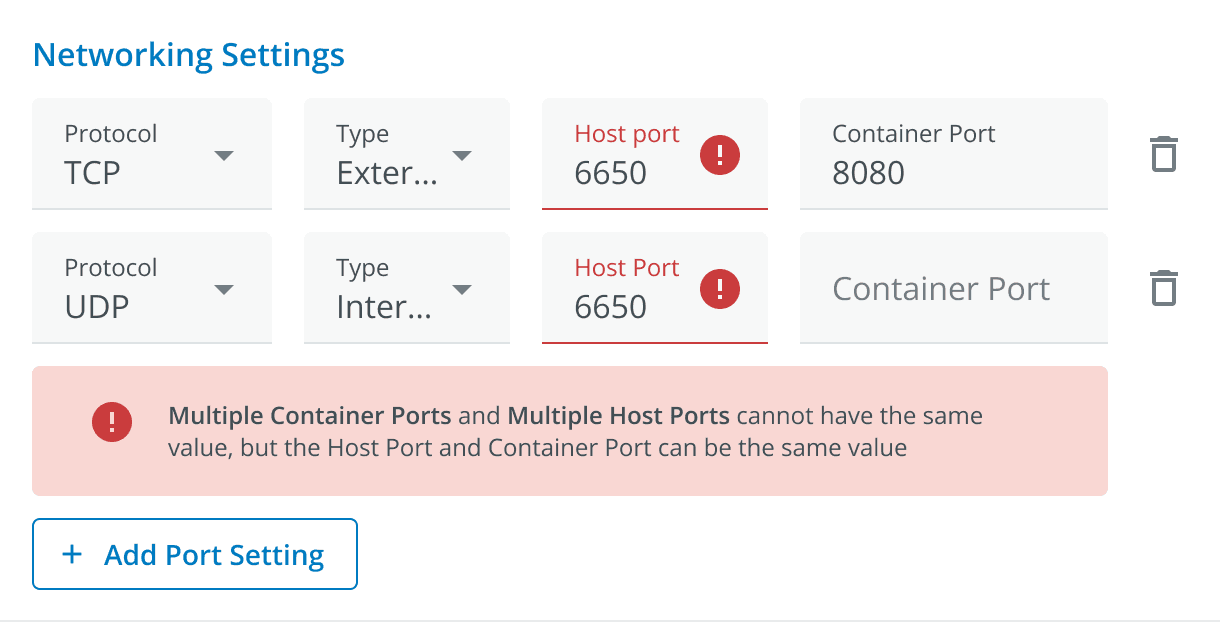
Task: Click the Networking Settings heading
Action: (189, 54)
